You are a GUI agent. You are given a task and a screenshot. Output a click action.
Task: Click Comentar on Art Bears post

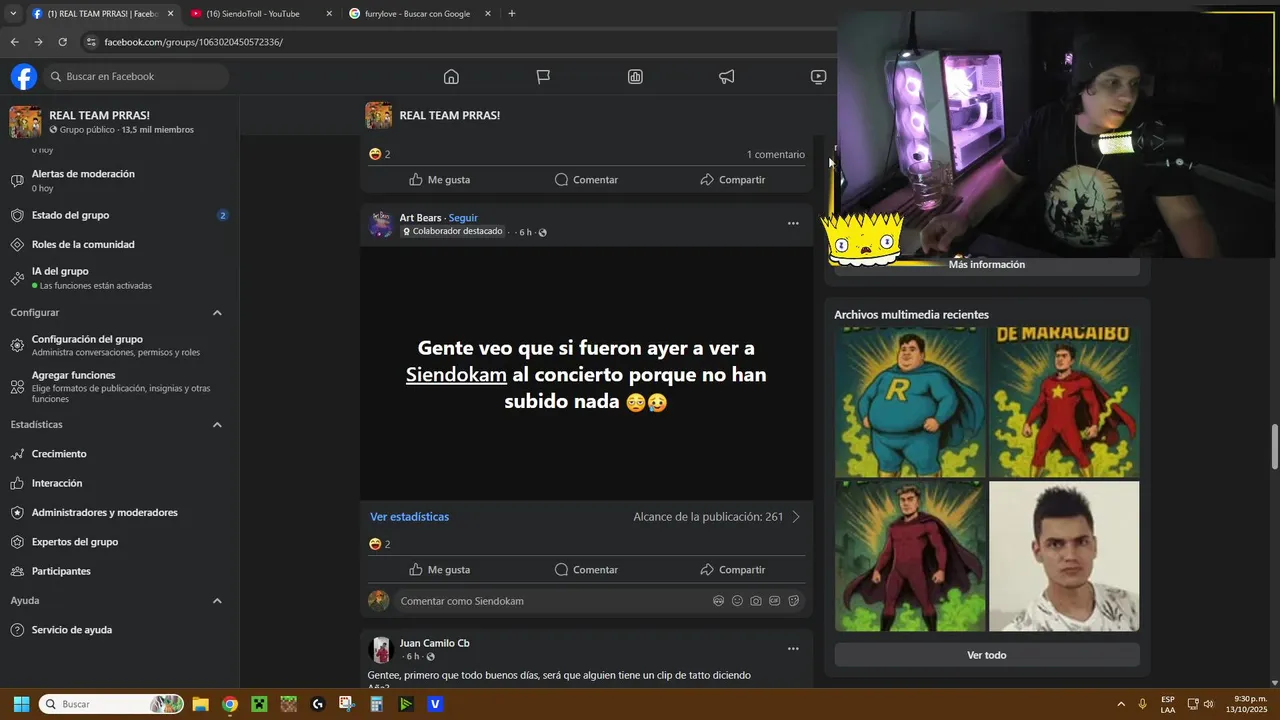click(x=586, y=570)
